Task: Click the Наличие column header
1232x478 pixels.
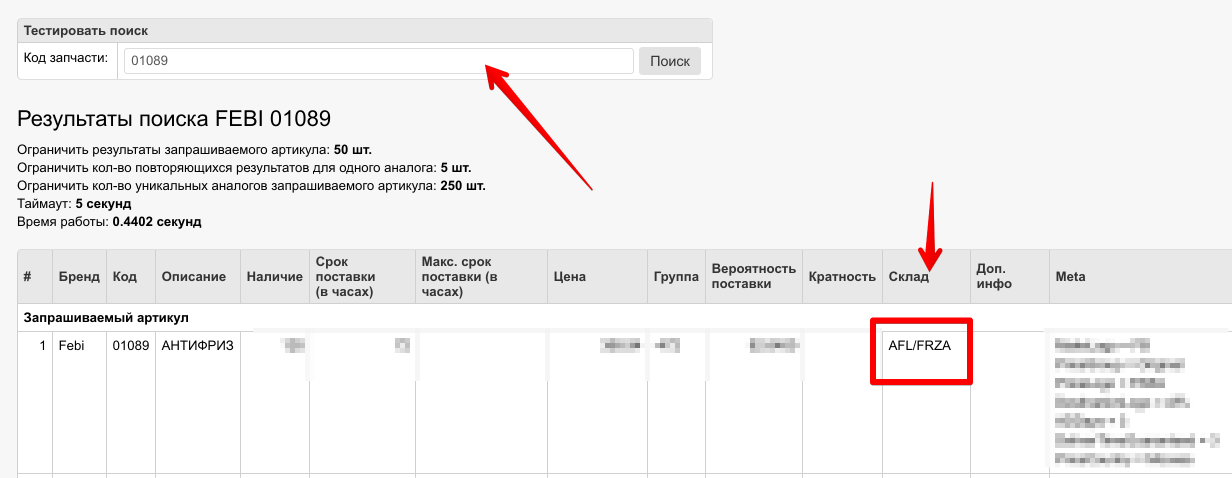Action: [x=273, y=276]
